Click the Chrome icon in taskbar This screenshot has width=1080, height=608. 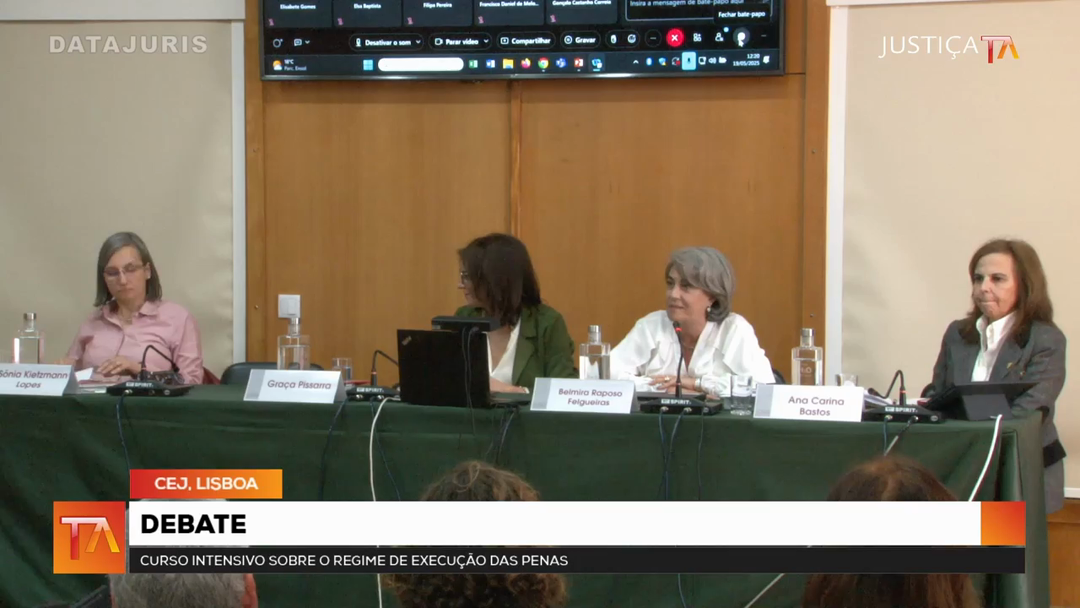(543, 64)
